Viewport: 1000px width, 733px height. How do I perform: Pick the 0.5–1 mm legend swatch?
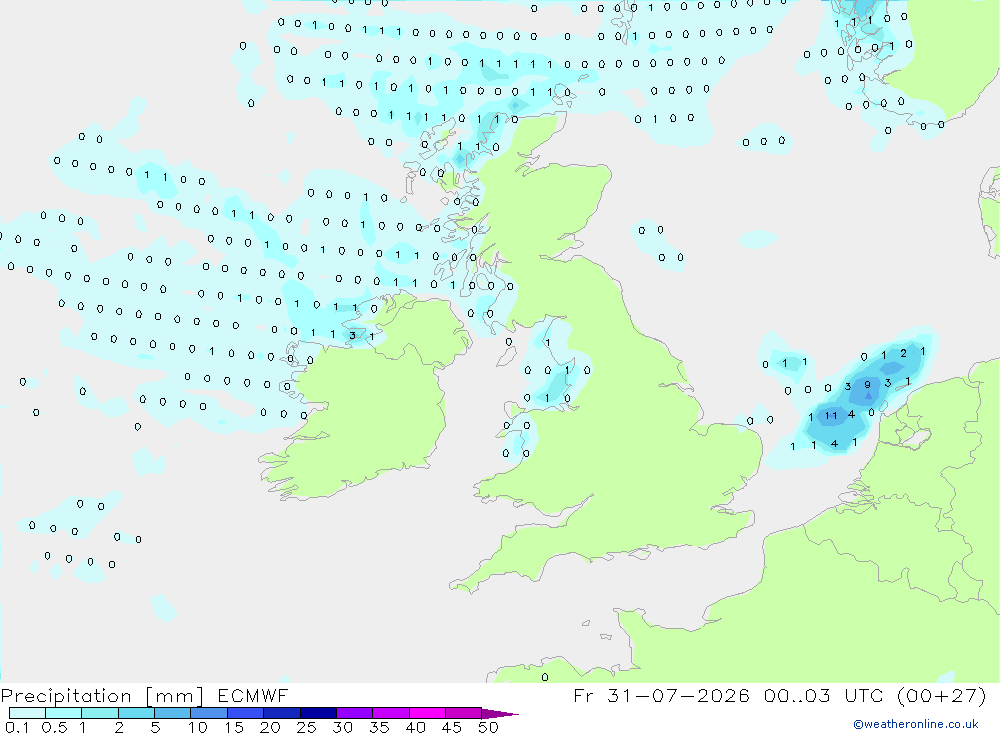[64, 713]
